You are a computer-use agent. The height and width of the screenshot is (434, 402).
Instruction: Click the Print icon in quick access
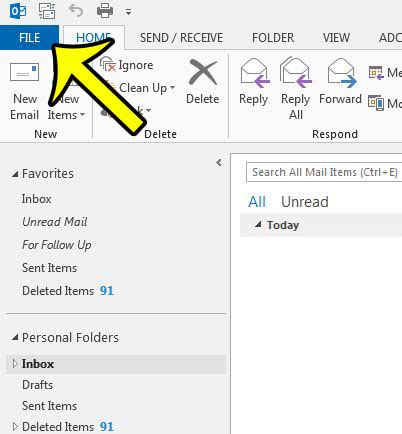[x=105, y=11]
